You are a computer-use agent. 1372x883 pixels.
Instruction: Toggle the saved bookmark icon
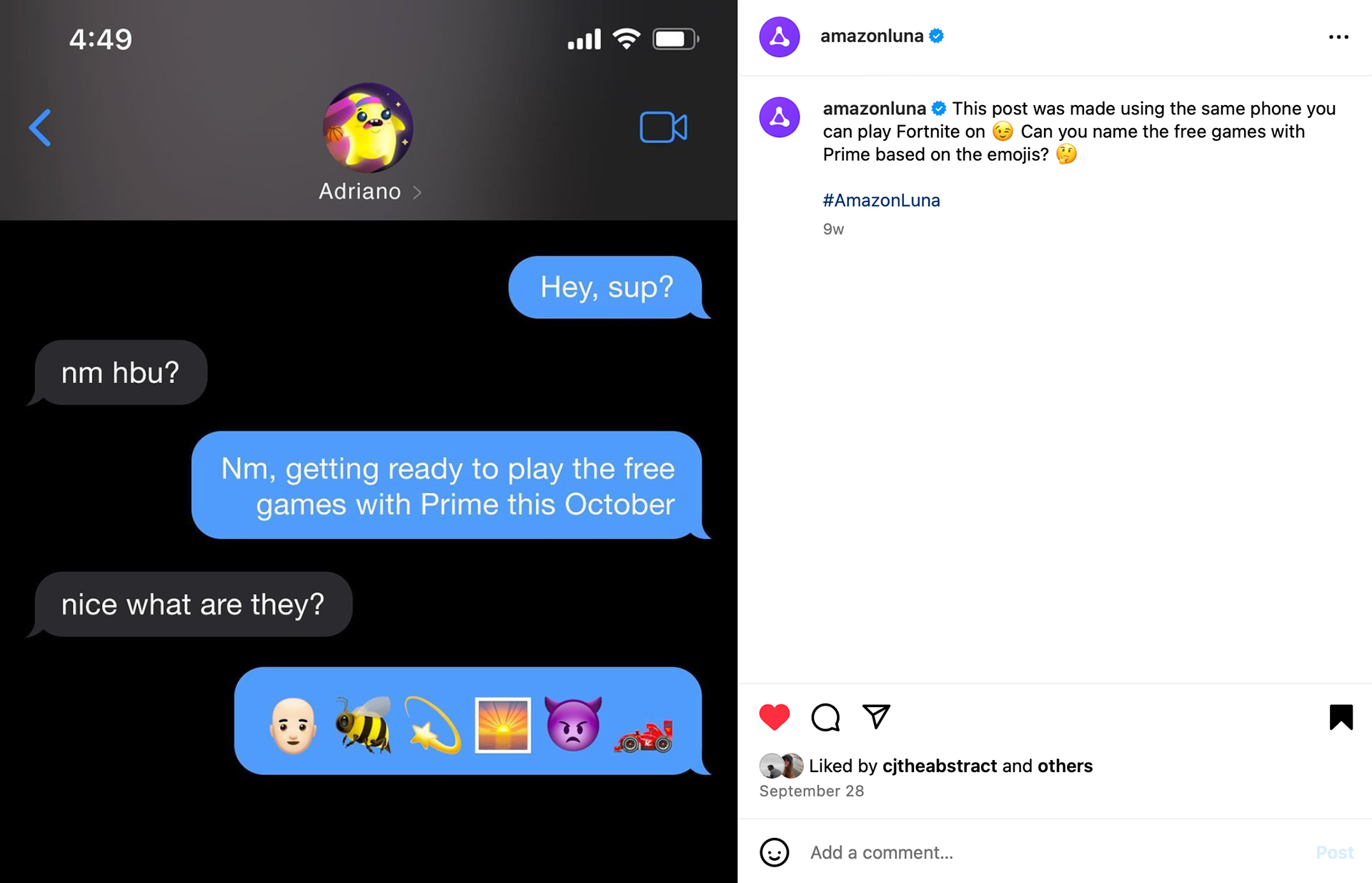[1341, 717]
